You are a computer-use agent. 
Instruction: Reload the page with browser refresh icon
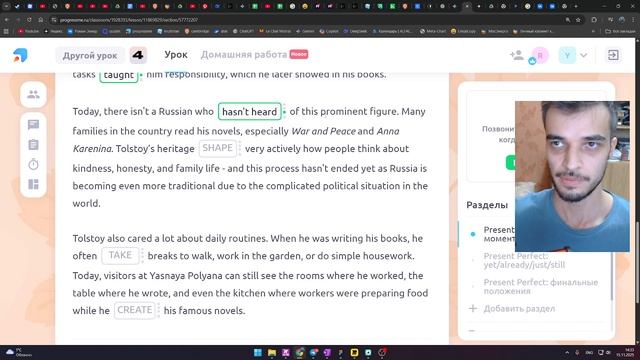click(29, 20)
